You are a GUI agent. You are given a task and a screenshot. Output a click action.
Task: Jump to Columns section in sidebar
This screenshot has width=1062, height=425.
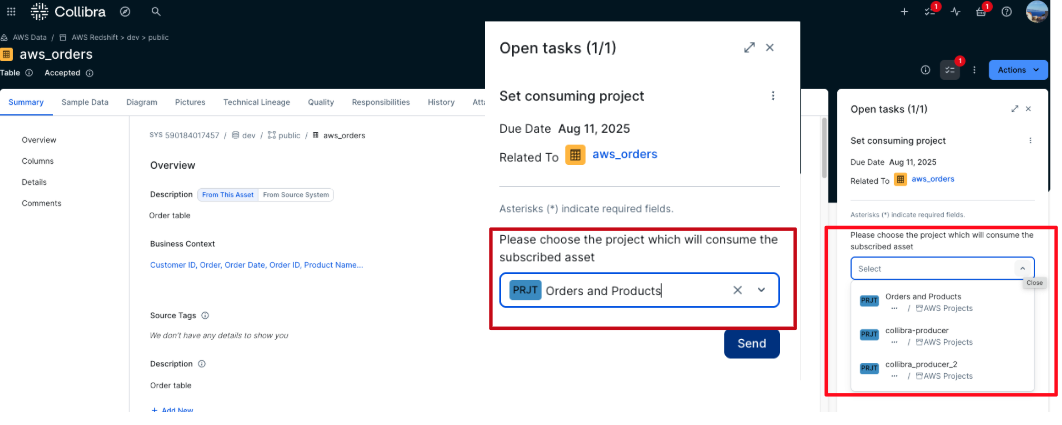coord(37,161)
